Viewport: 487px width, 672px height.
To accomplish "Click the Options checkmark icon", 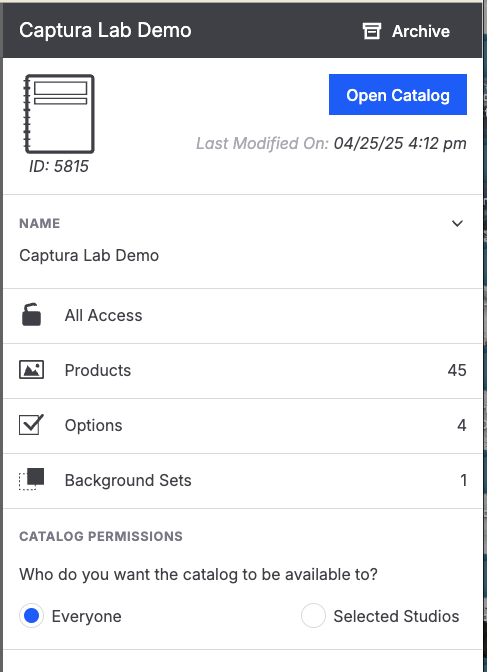I will (x=31, y=425).
